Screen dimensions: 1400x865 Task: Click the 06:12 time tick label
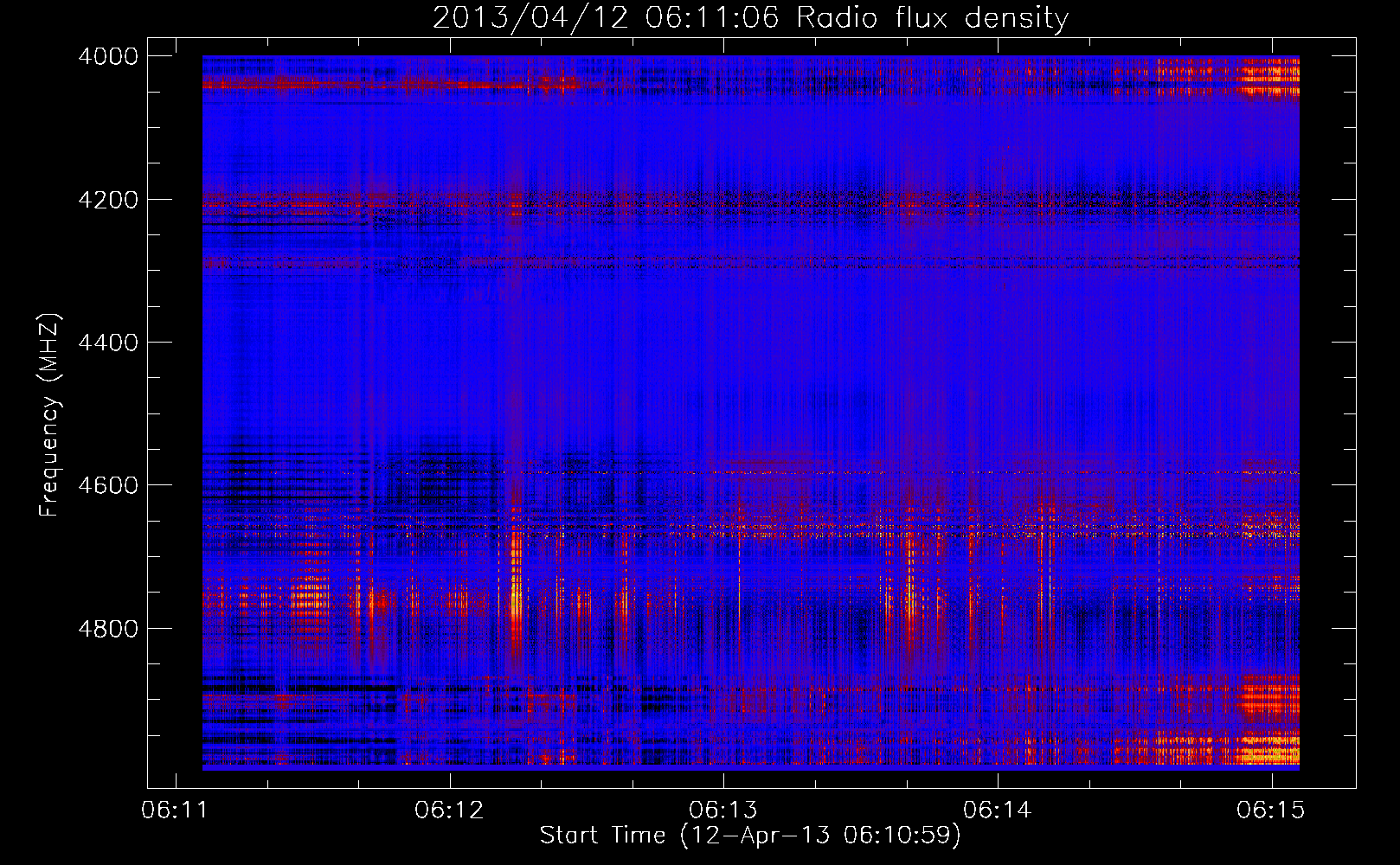click(x=450, y=810)
